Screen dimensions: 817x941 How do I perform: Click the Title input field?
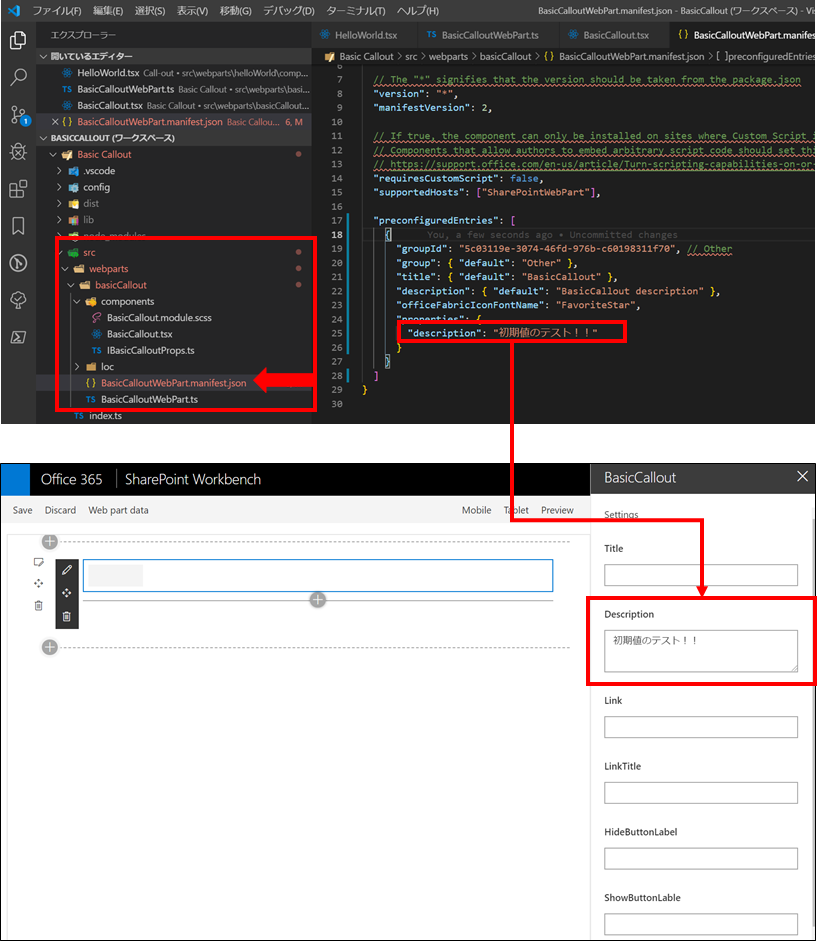click(x=701, y=575)
